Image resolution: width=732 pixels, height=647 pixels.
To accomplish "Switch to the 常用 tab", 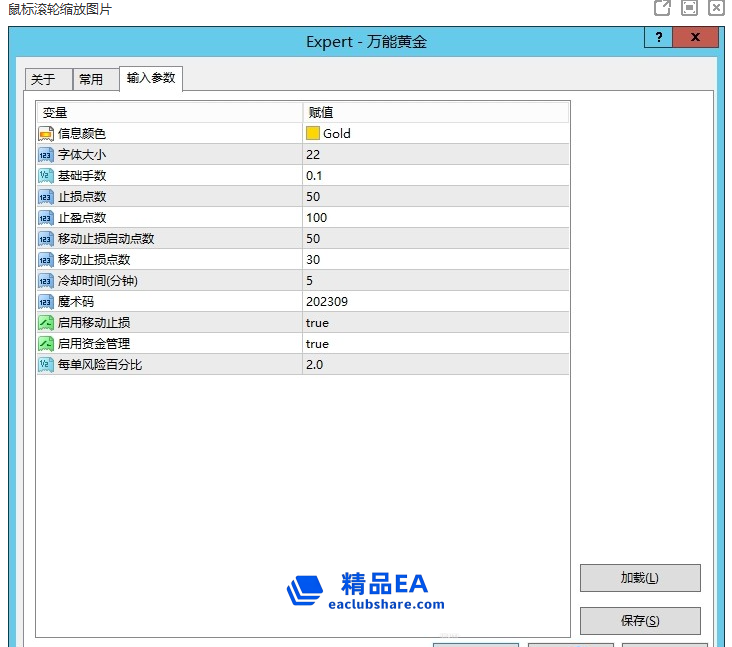I will (95, 79).
